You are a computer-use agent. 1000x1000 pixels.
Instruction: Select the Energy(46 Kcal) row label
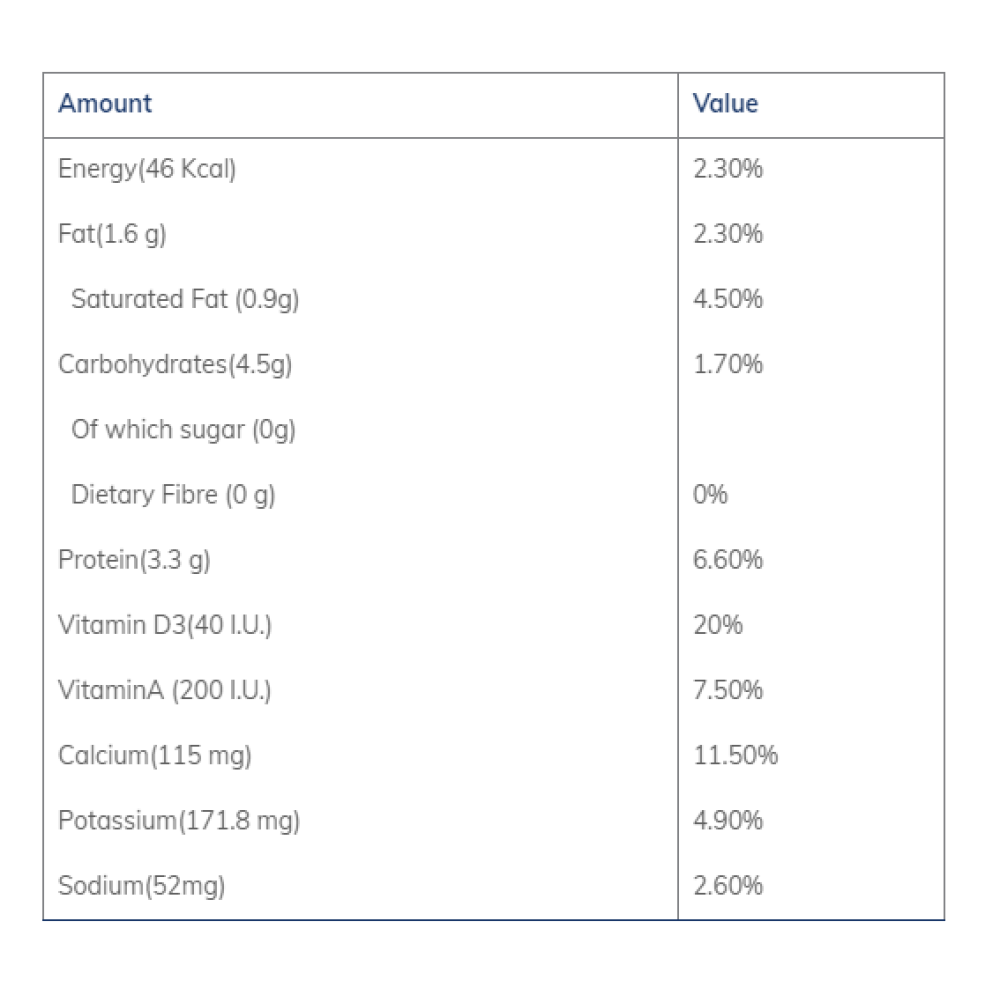[147, 169]
